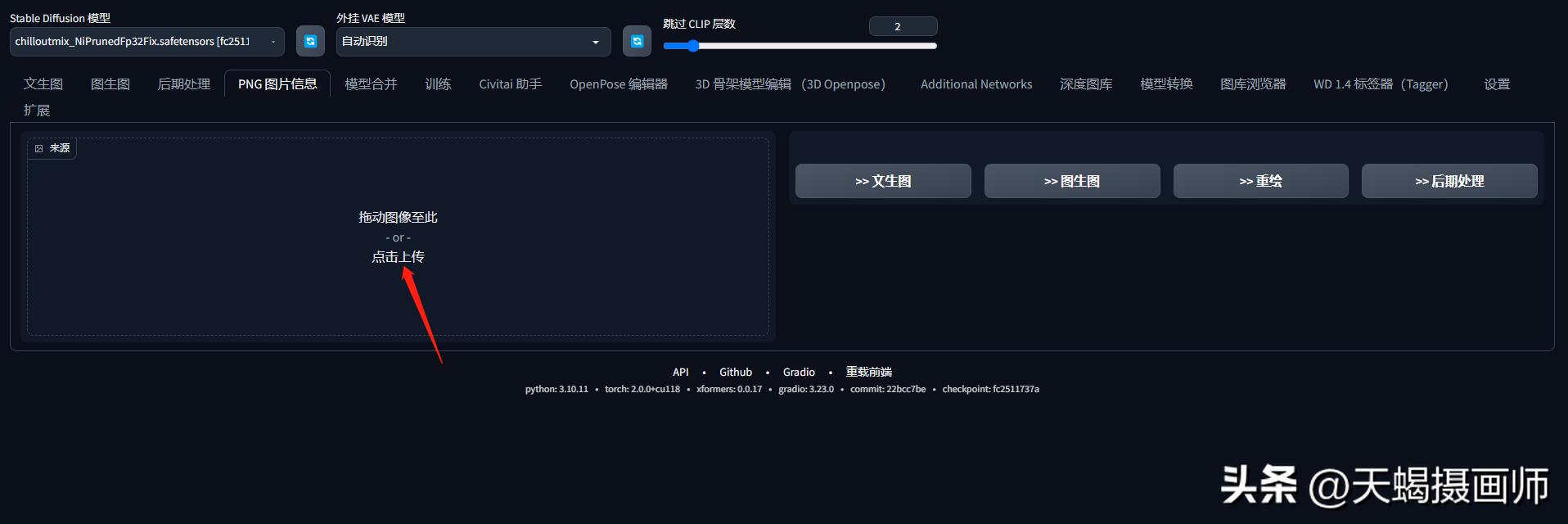Click the >> 重绘 button
The image size is (1568, 524).
[1261, 181]
